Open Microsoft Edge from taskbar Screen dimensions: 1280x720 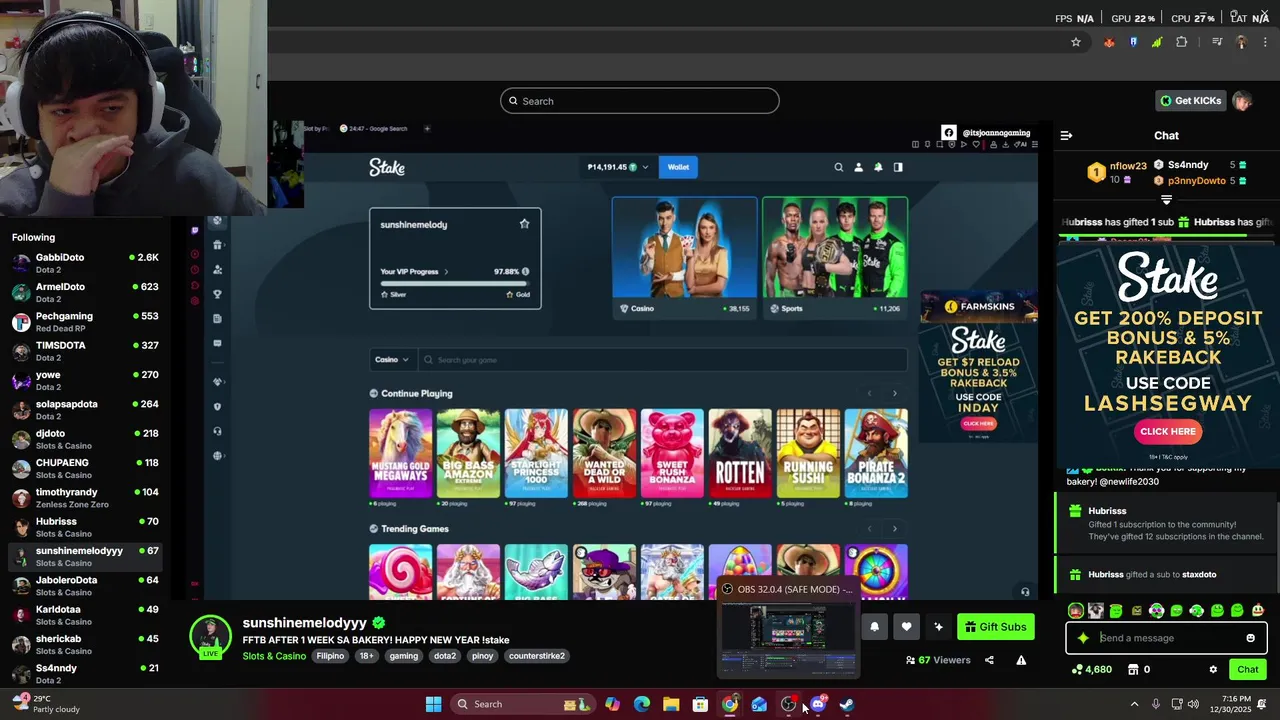641,704
